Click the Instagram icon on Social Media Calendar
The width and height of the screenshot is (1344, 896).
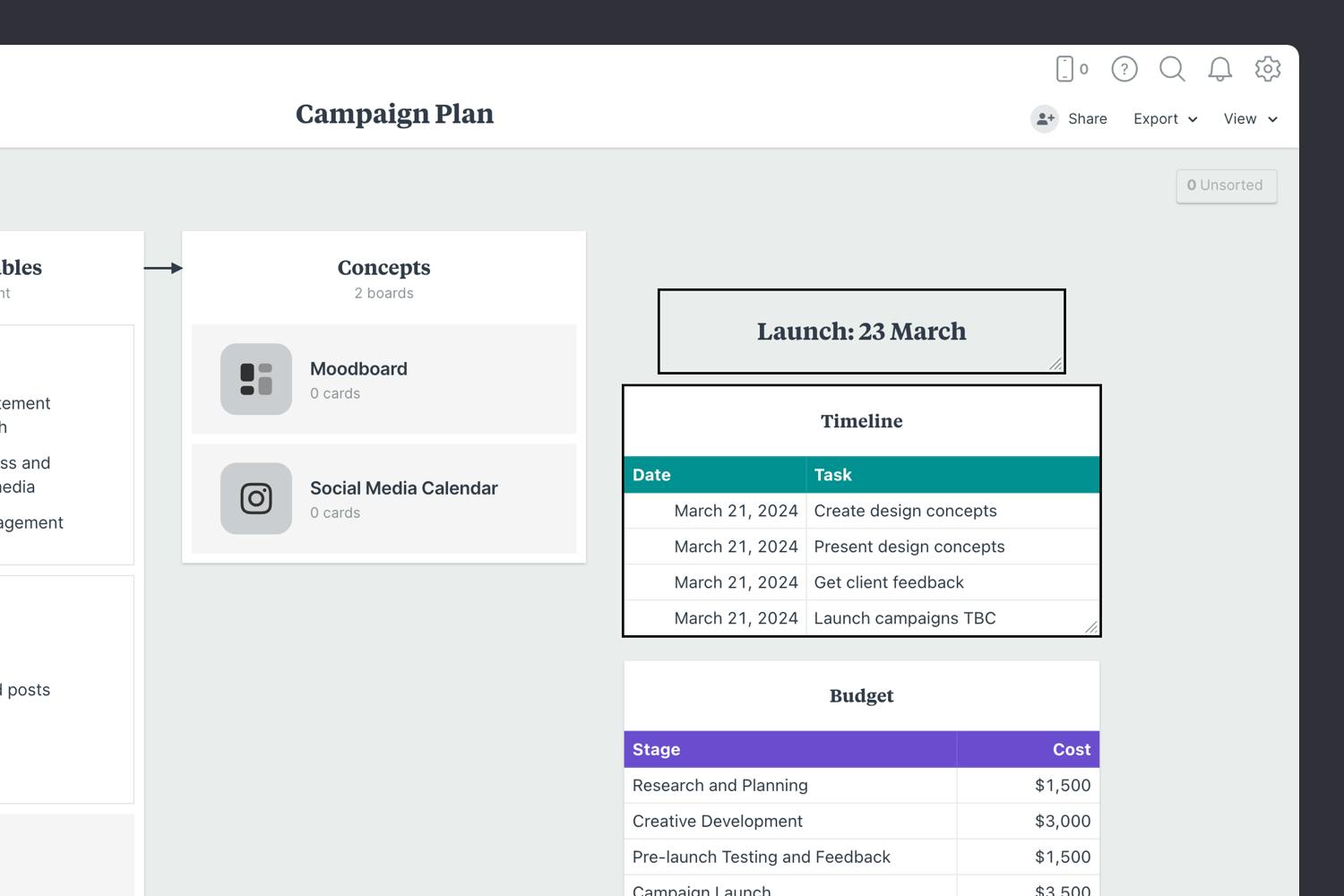coord(256,499)
